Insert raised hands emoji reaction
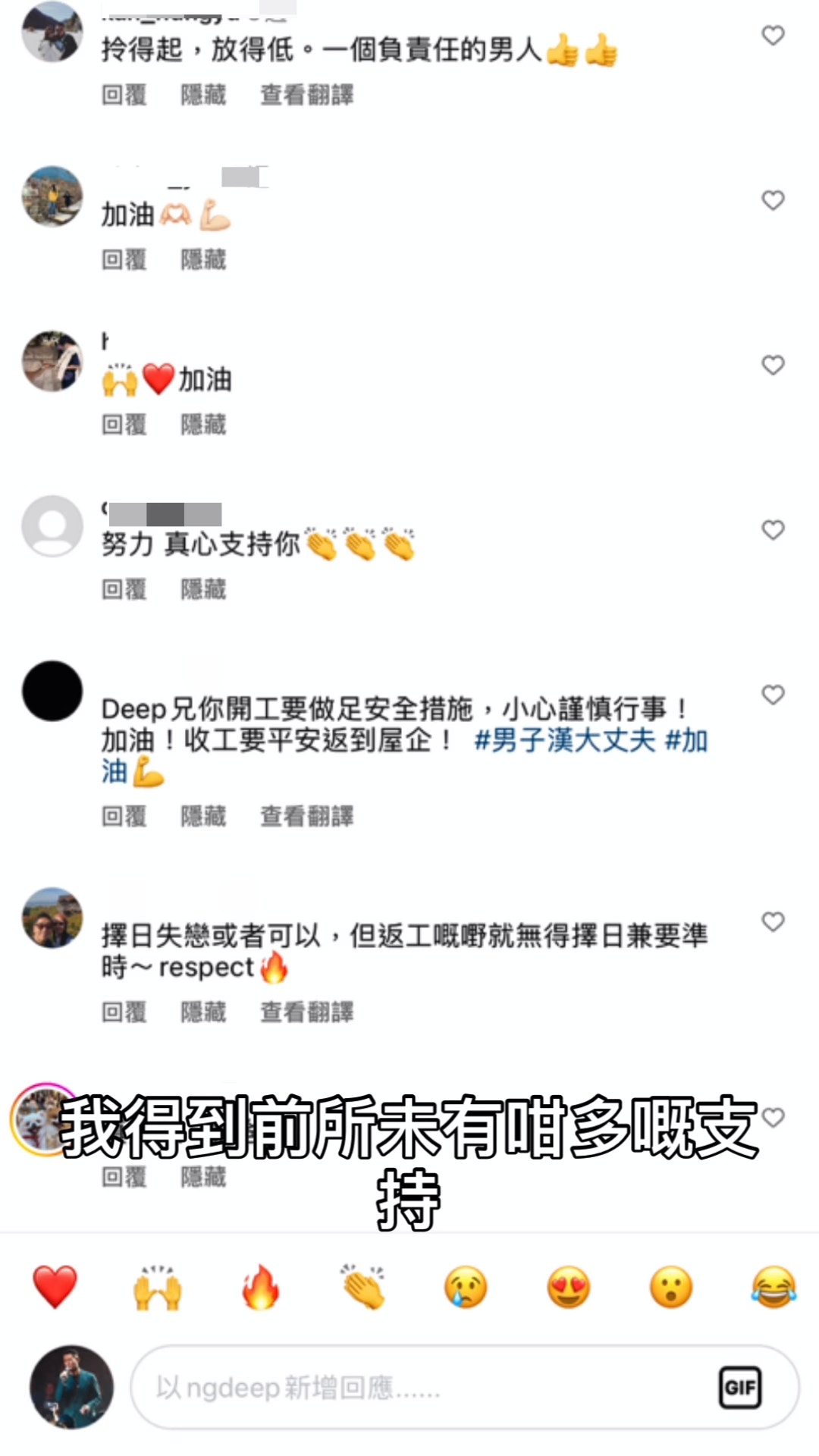Image resolution: width=819 pixels, height=1456 pixels. pyautogui.click(x=158, y=1287)
